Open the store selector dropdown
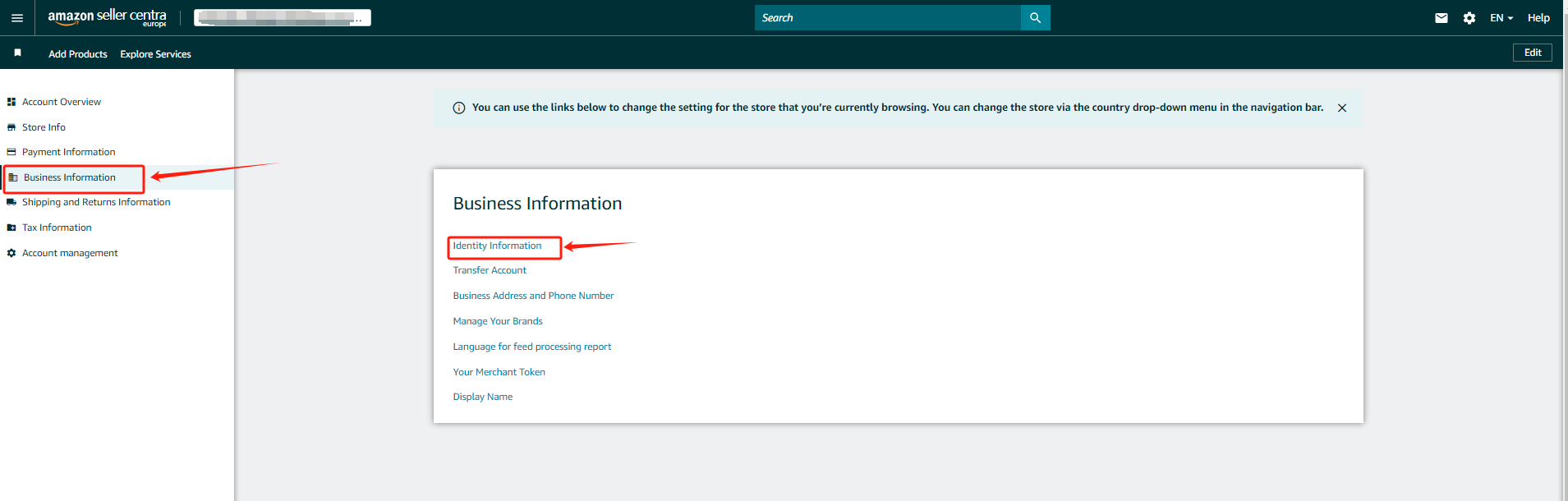This screenshot has width=1568, height=501. point(282,17)
